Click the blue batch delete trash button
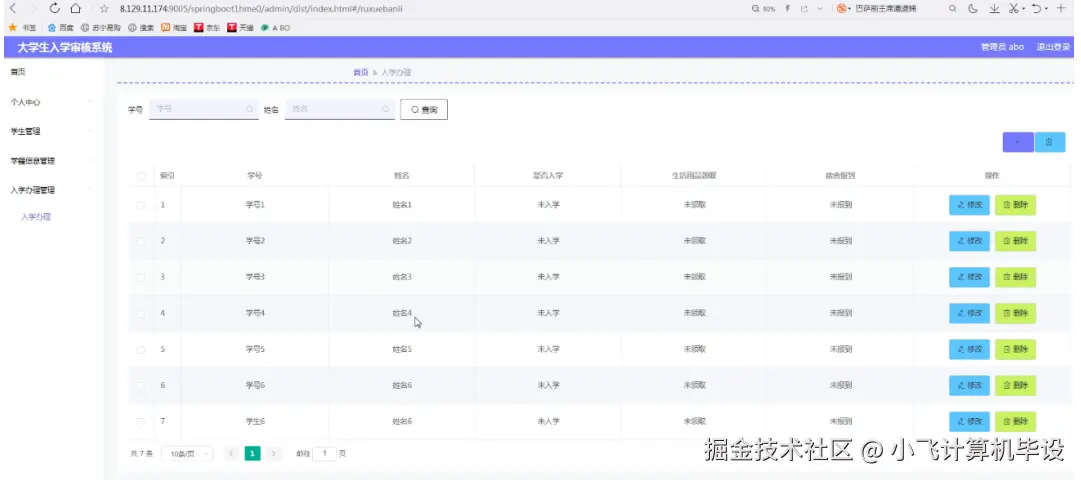Image resolution: width=1081 pixels, height=480 pixels. (1050, 142)
